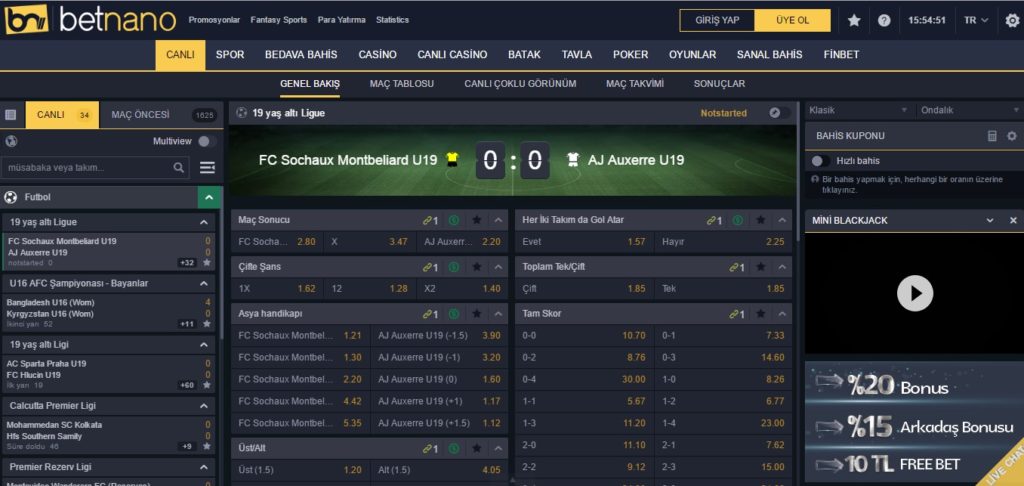The image size is (1024, 486).
Task: Click the GİRİŞ YAP button
Action: (x=717, y=20)
